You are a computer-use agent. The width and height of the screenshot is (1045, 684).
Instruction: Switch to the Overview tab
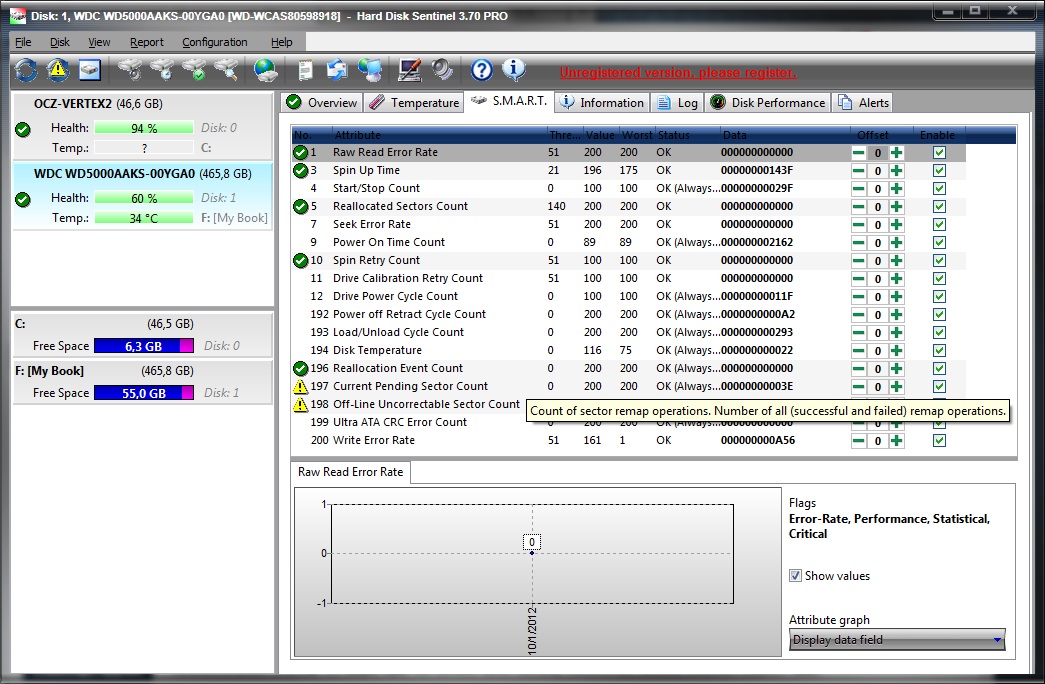point(322,103)
